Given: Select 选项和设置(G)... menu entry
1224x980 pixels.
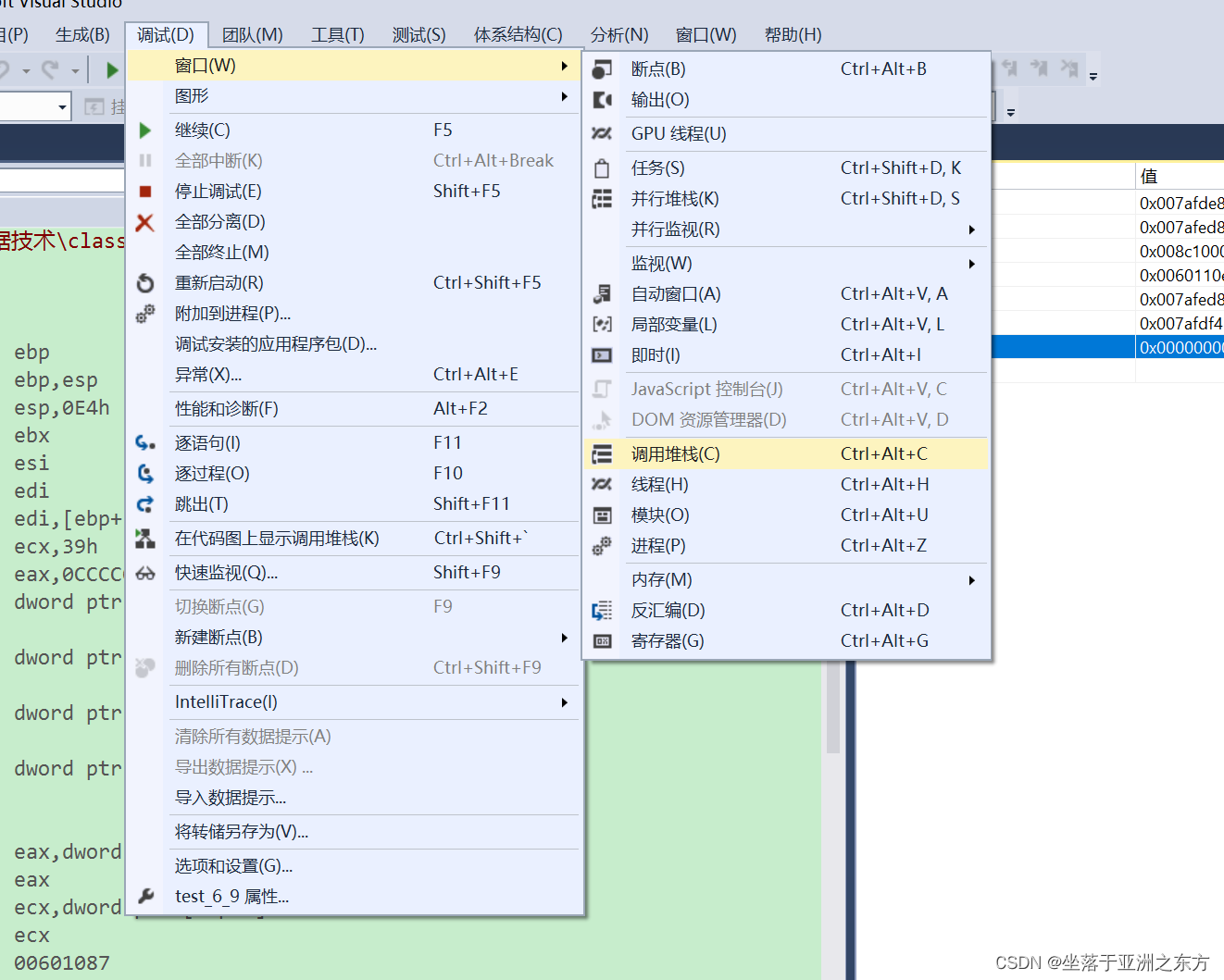Looking at the screenshot, I should (355, 866).
